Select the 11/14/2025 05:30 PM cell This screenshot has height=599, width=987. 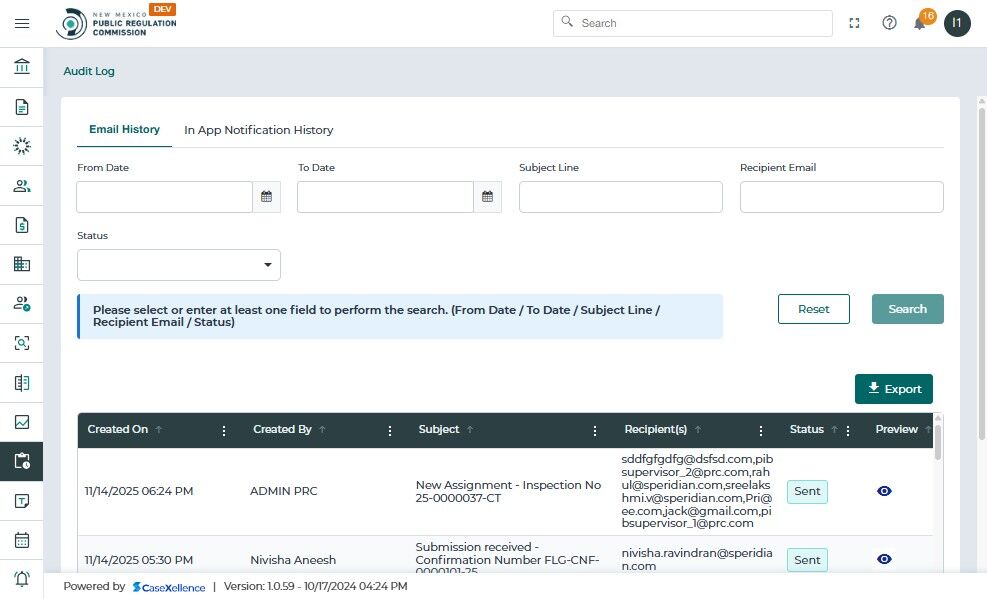coord(139,559)
